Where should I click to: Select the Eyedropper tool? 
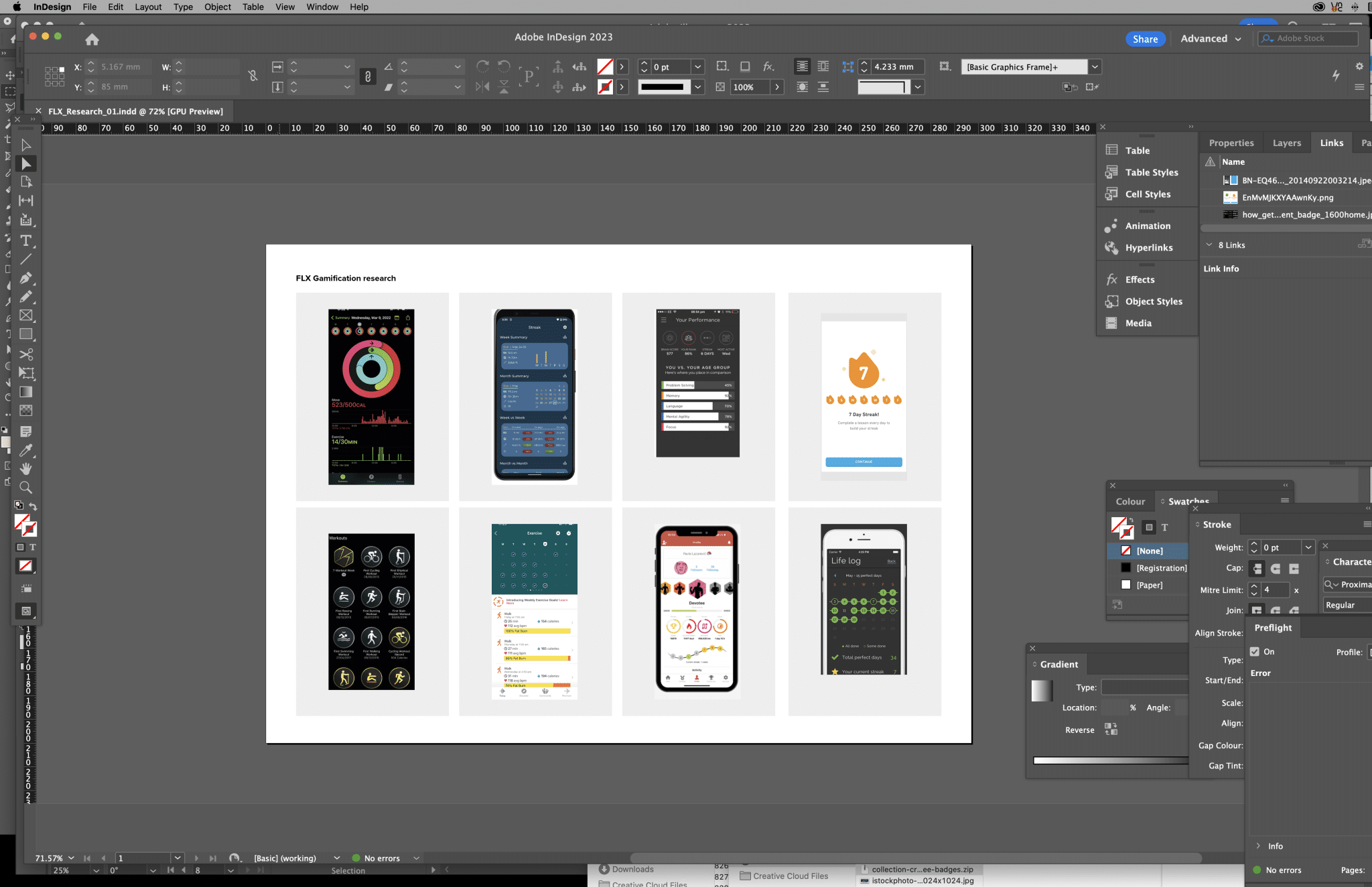pos(26,450)
